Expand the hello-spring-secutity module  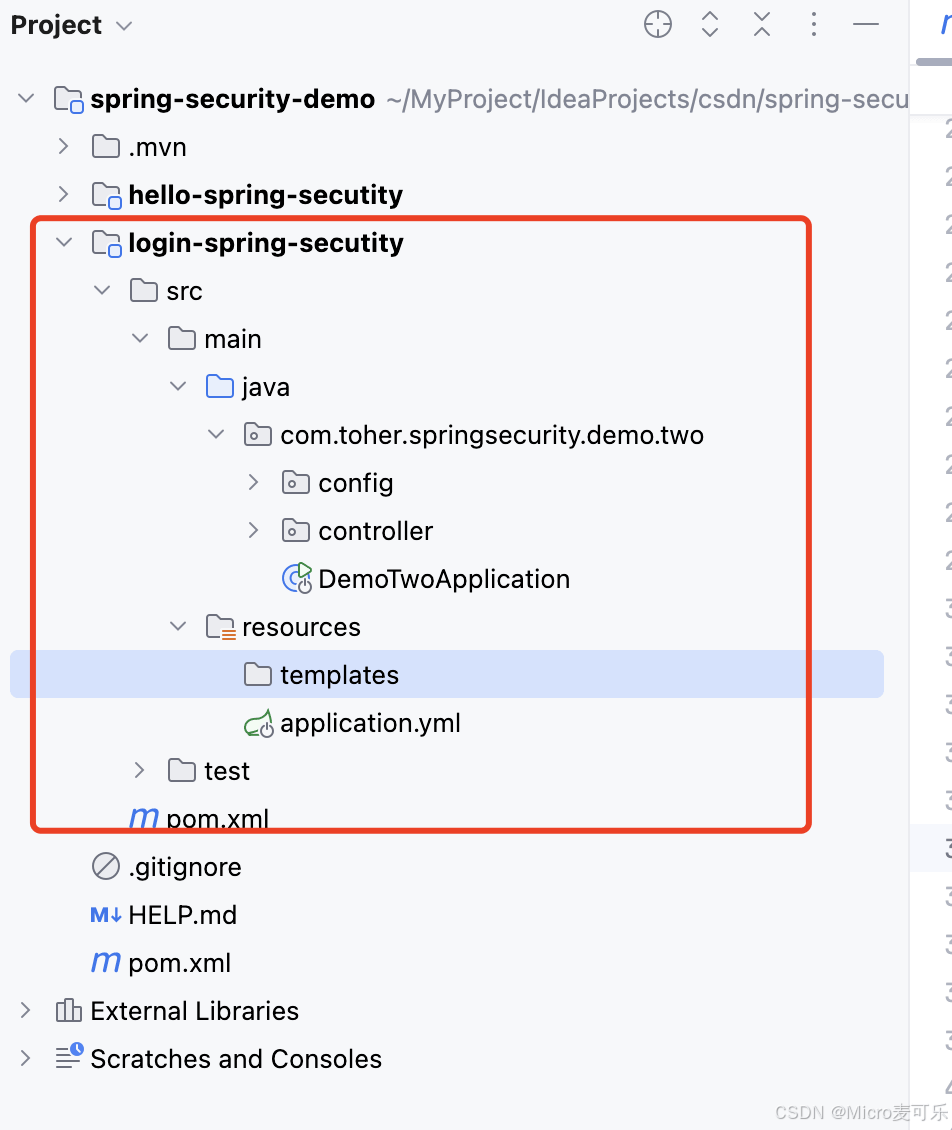pos(63,195)
